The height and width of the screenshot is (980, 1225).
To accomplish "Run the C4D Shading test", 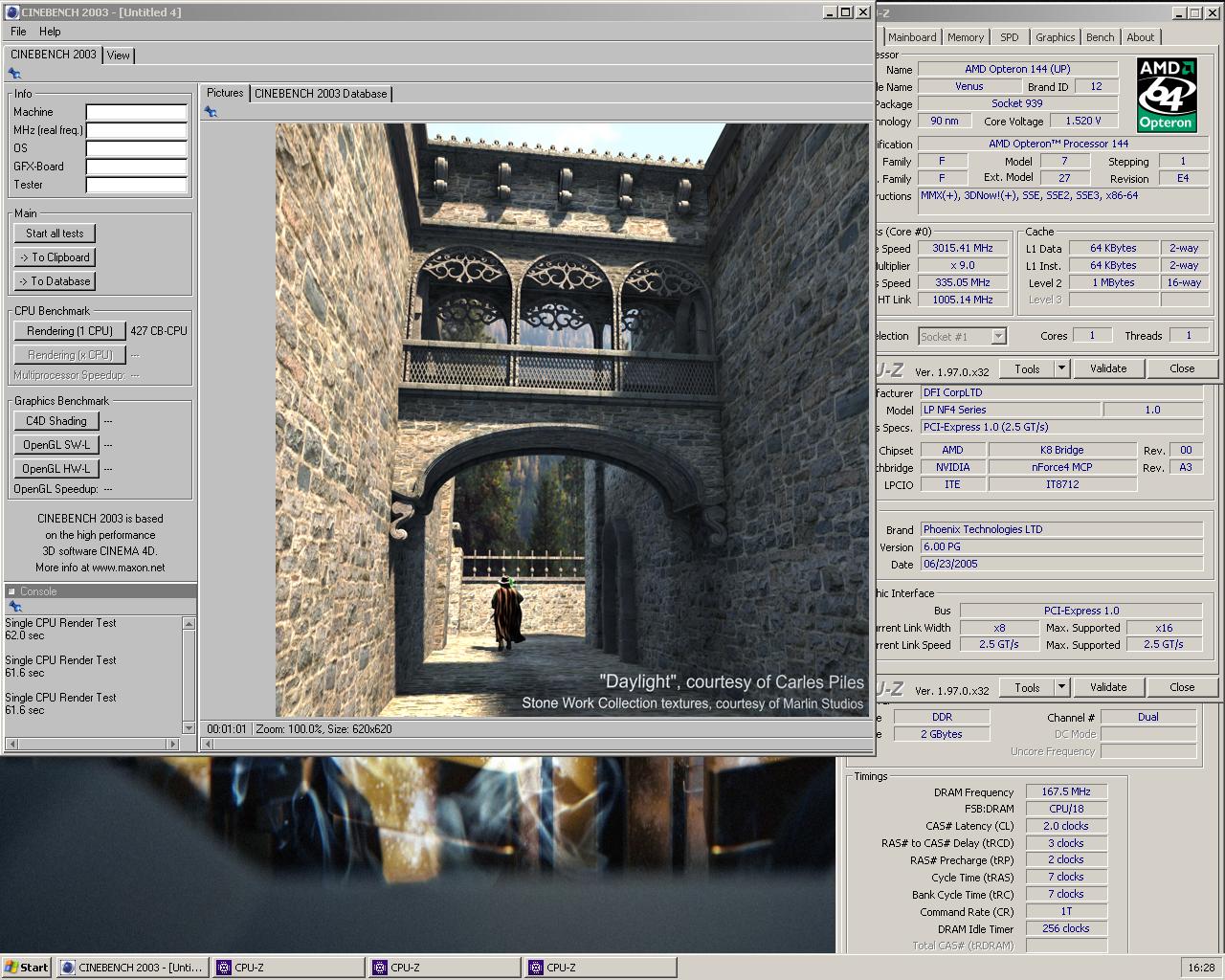I will coord(56,421).
